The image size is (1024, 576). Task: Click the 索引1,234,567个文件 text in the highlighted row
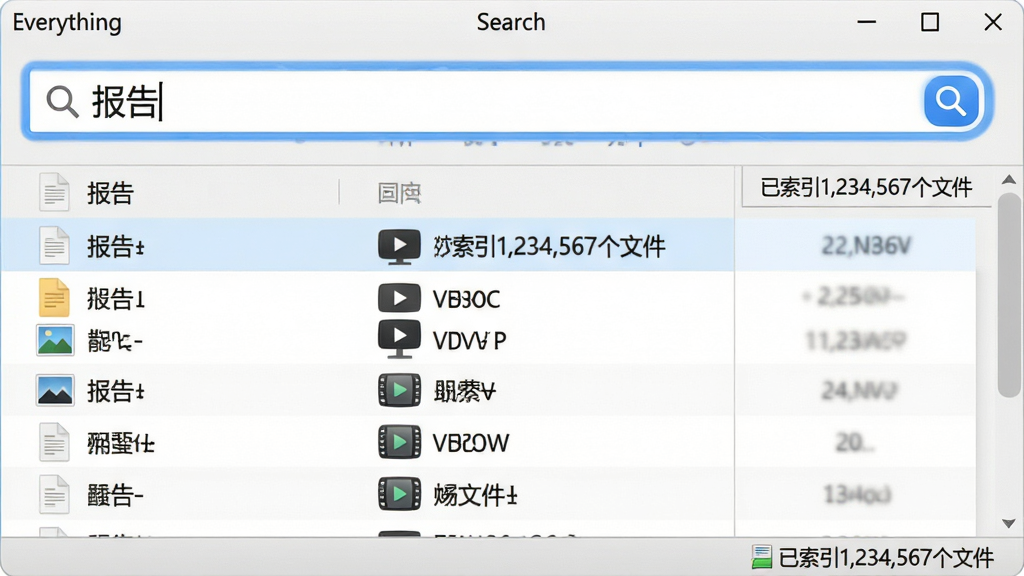tap(549, 247)
